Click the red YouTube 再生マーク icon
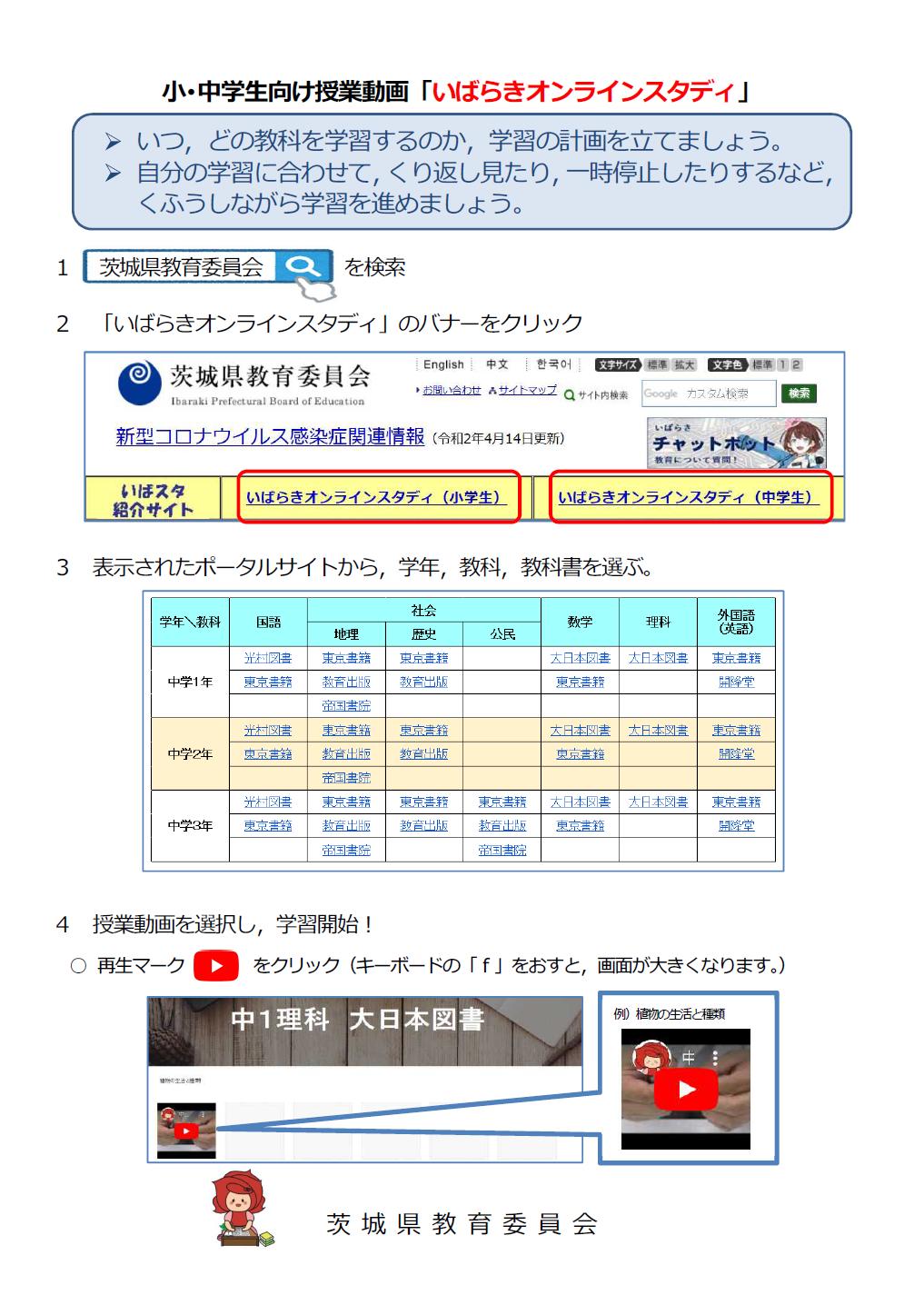 tap(216, 965)
